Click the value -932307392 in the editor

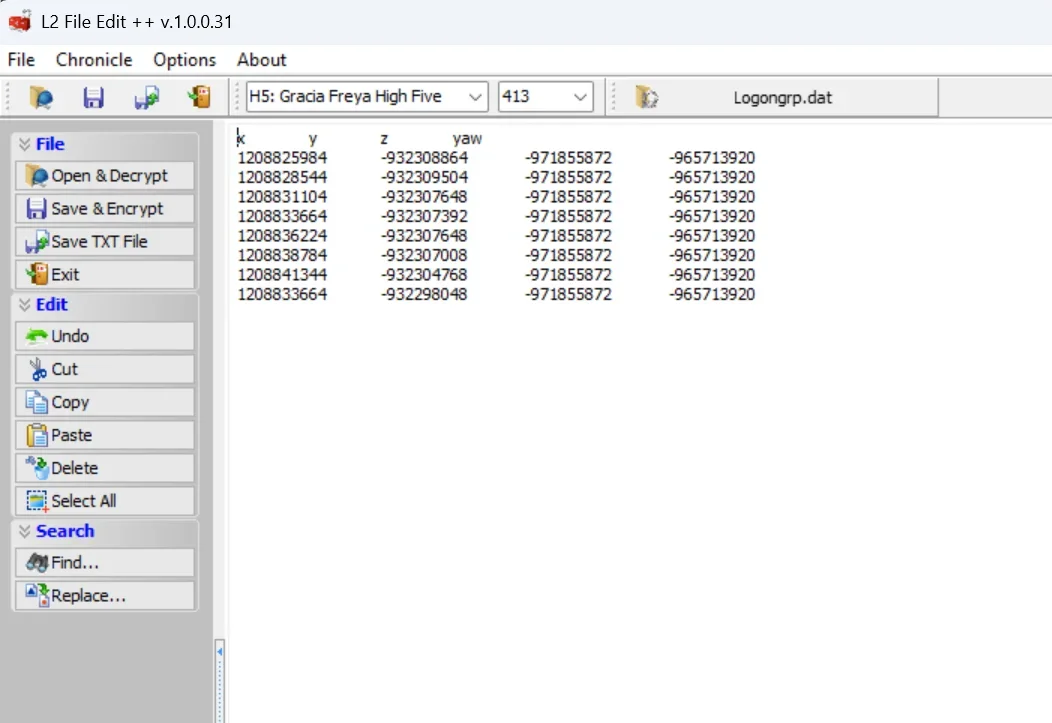[x=424, y=216]
